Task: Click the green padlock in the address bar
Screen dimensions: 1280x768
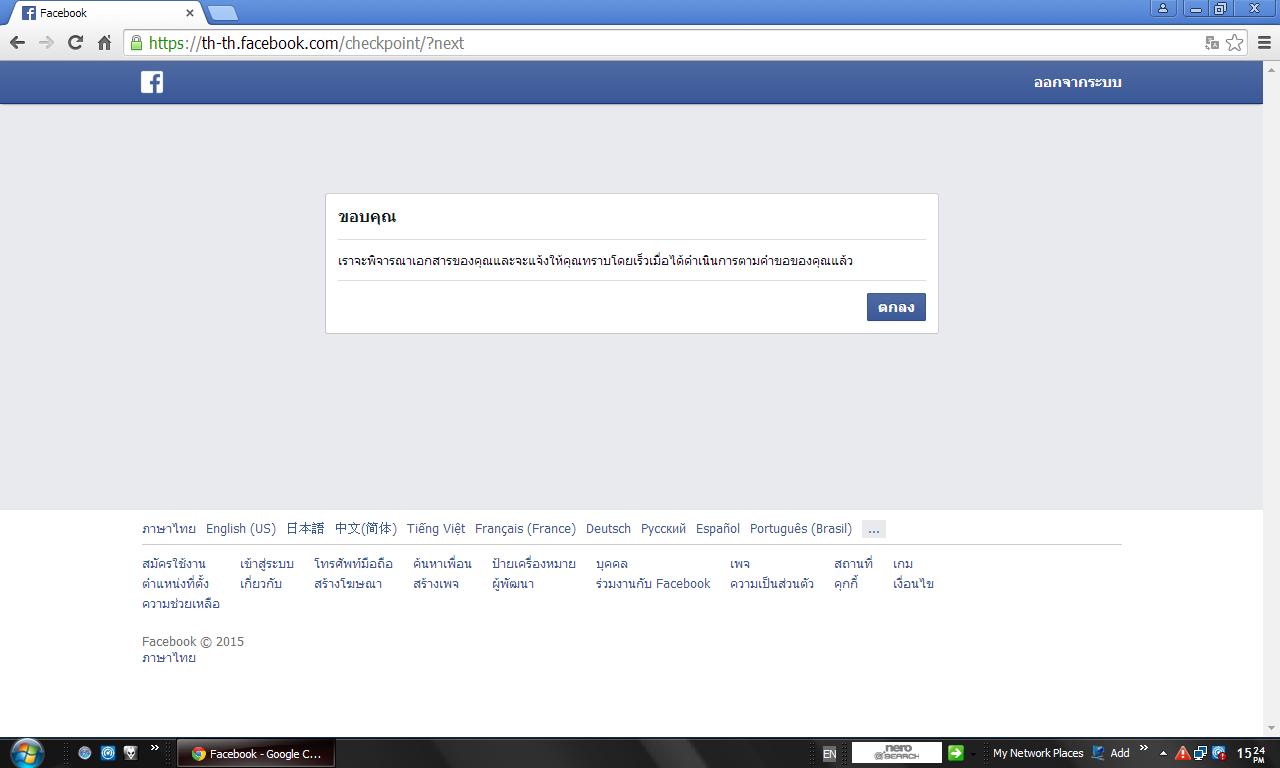Action: [x=137, y=43]
